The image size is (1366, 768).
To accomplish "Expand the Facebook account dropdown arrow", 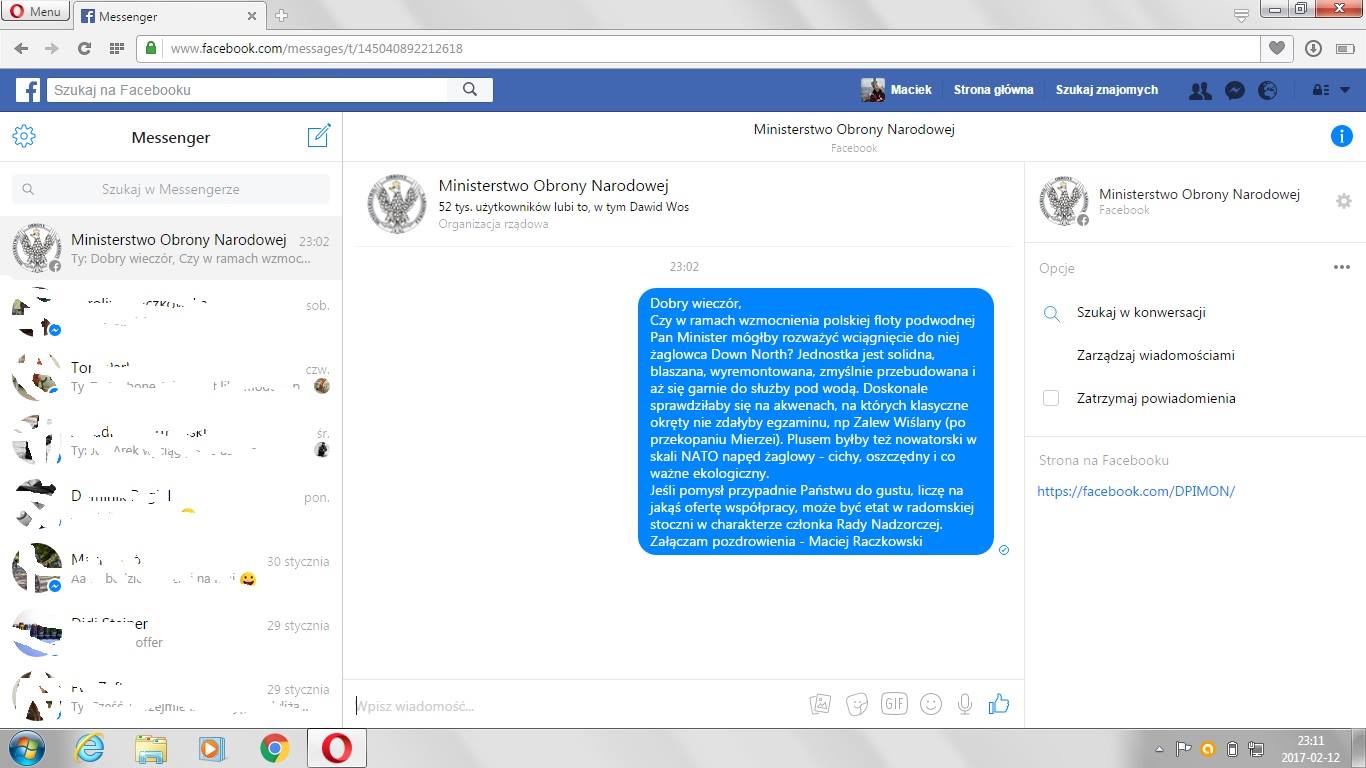I will 1345,90.
